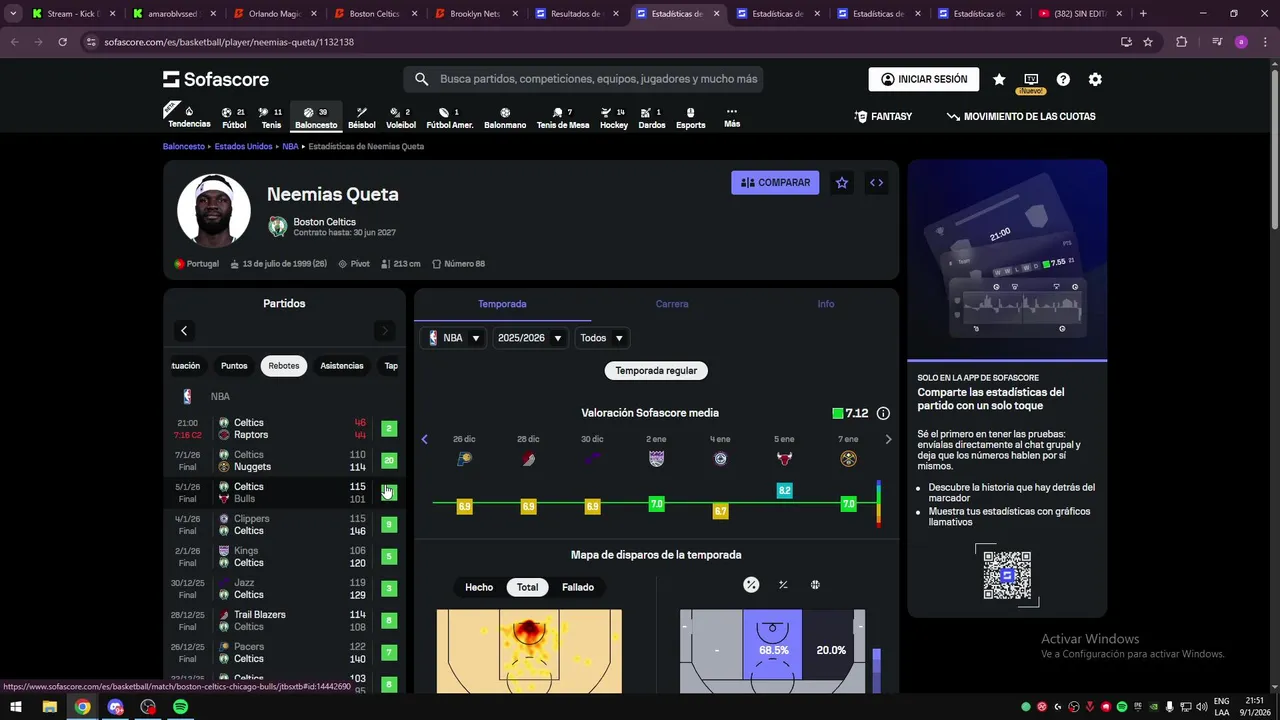
Task: Switch to the Info tab
Action: tap(826, 304)
